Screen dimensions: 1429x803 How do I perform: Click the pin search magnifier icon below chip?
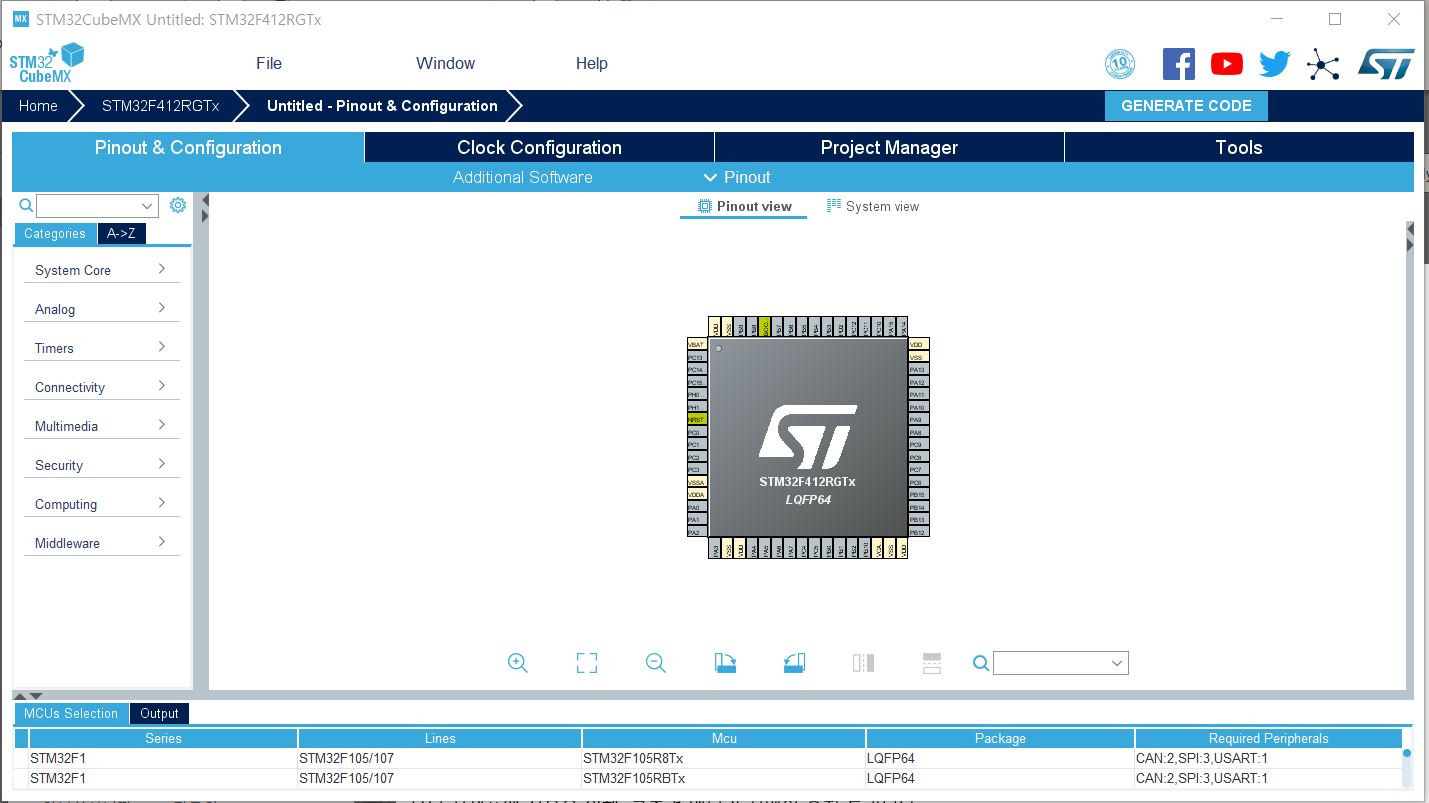981,663
